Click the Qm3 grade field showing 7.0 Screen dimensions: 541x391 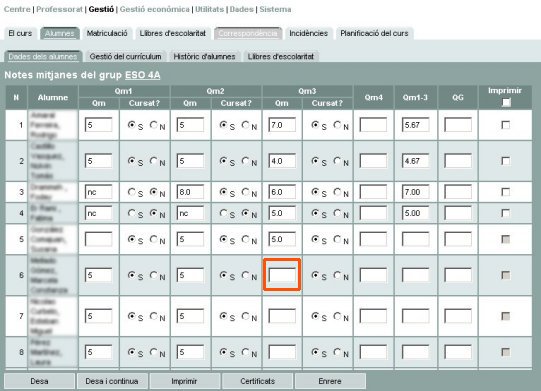[282, 125]
